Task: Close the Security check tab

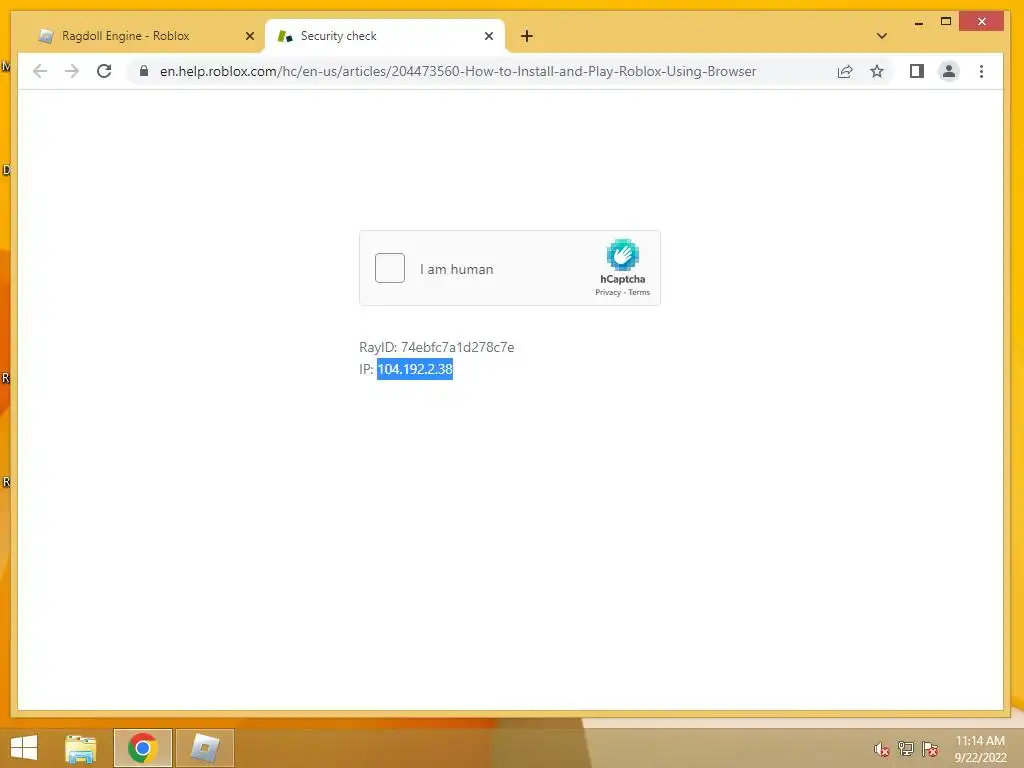Action: (488, 36)
